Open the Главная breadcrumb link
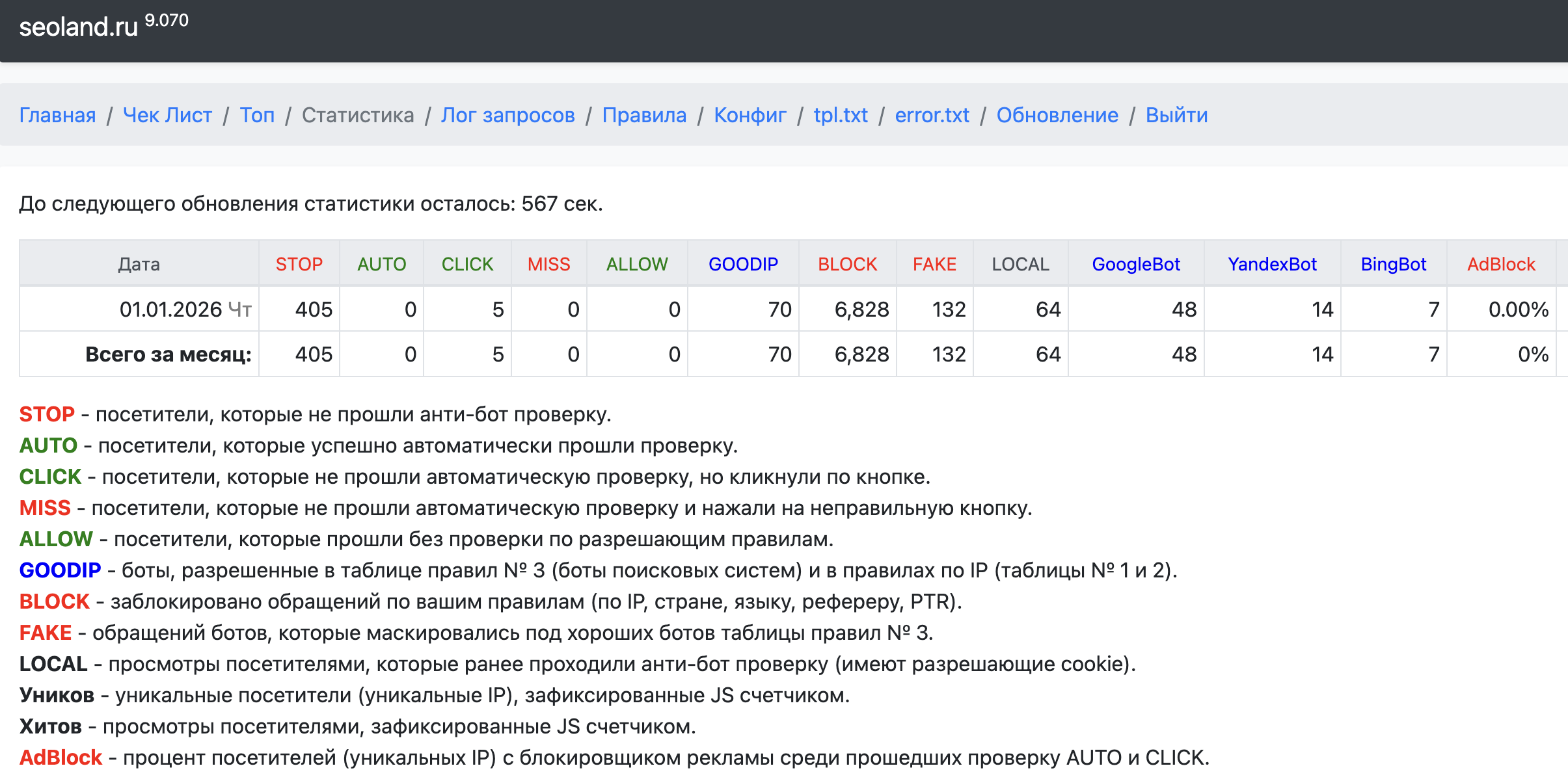This screenshot has width=1568, height=779. tap(57, 115)
